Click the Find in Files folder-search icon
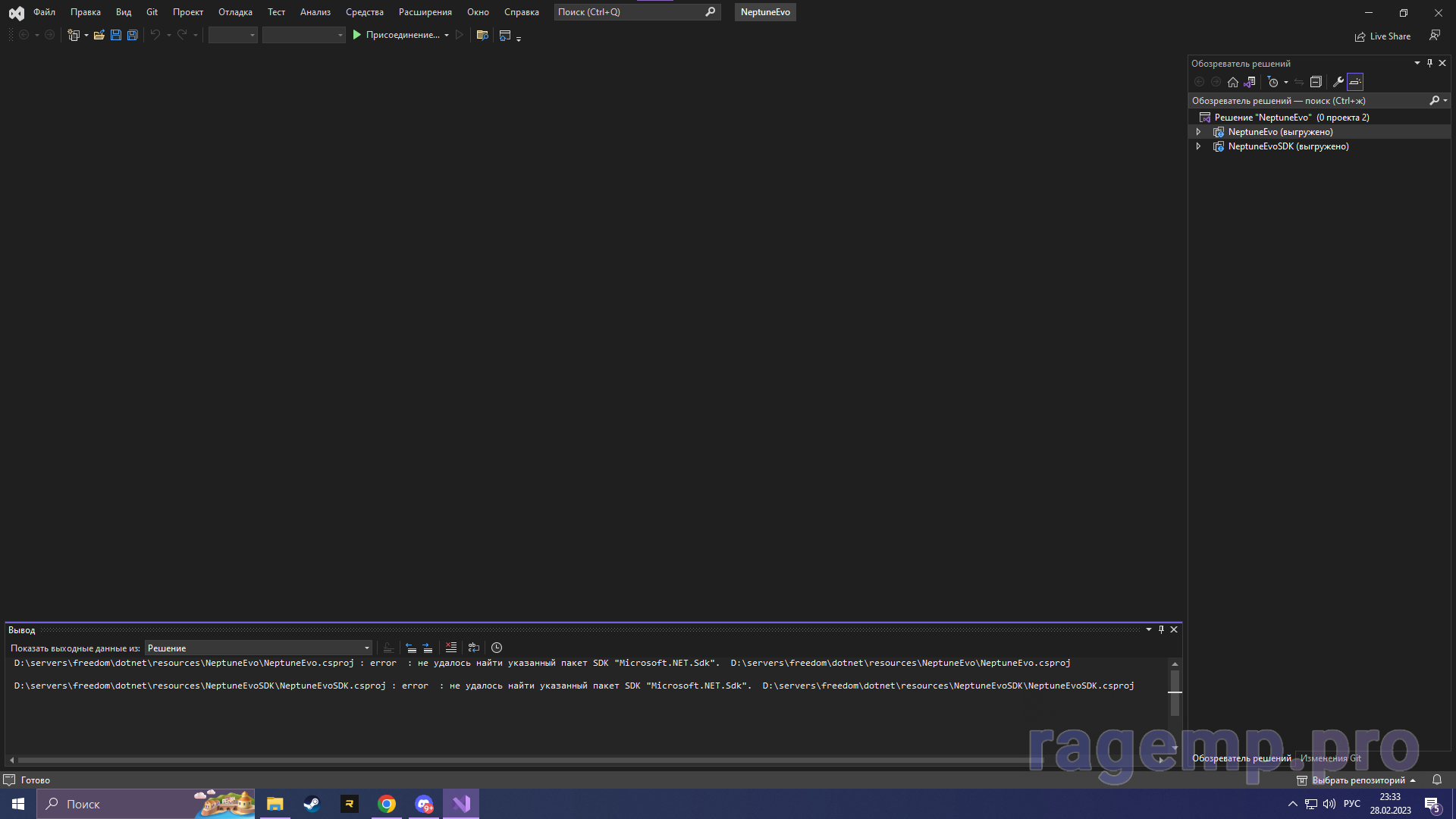Viewport: 1456px width, 819px height. coord(482,35)
